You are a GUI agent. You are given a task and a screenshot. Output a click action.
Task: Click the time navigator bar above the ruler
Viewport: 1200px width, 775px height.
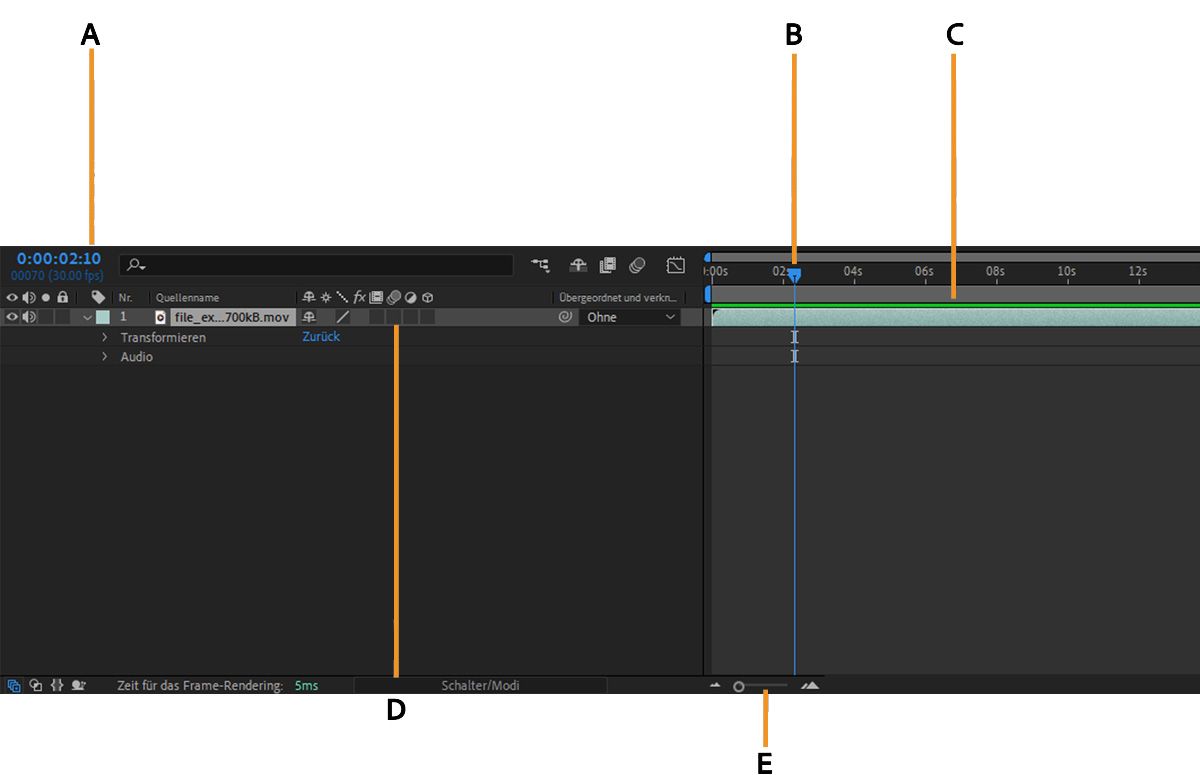[954, 257]
